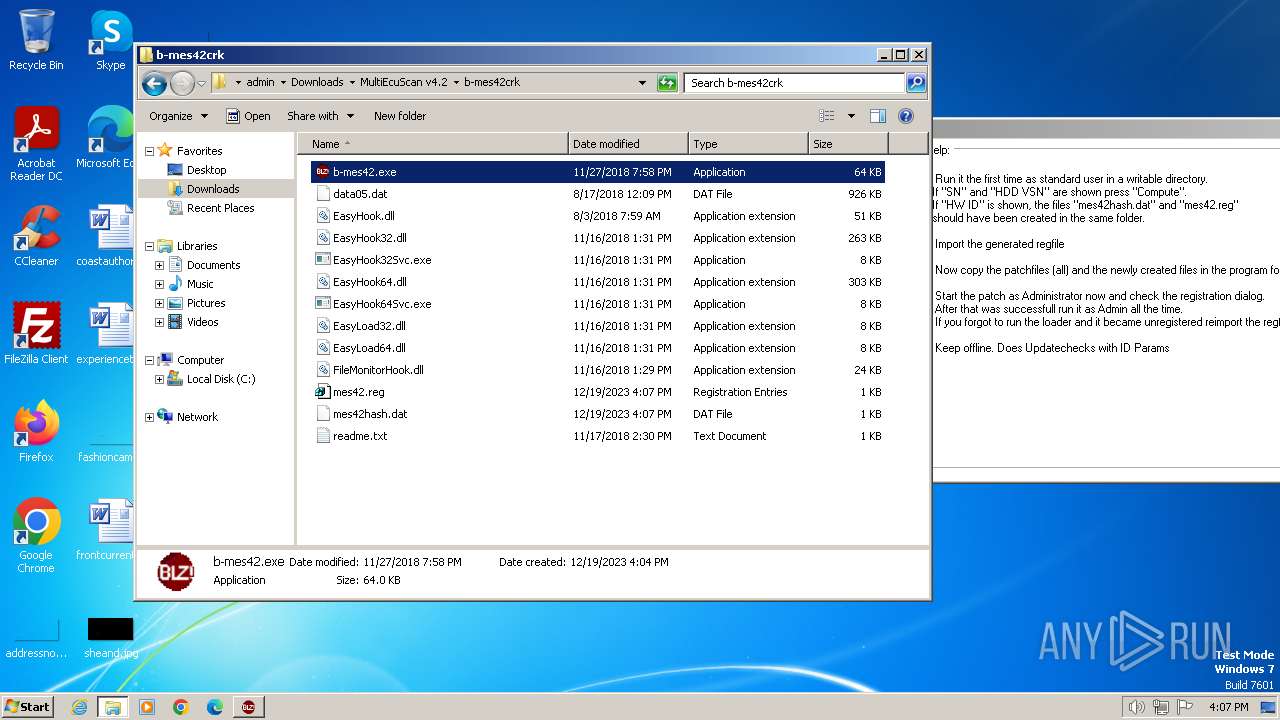
Task: Open Windows Media Player taskbar icon
Action: [x=147, y=707]
